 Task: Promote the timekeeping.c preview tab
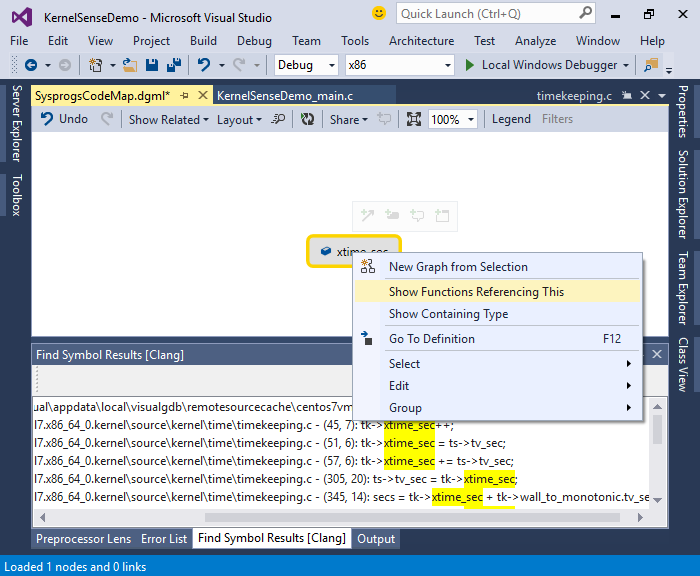627,96
